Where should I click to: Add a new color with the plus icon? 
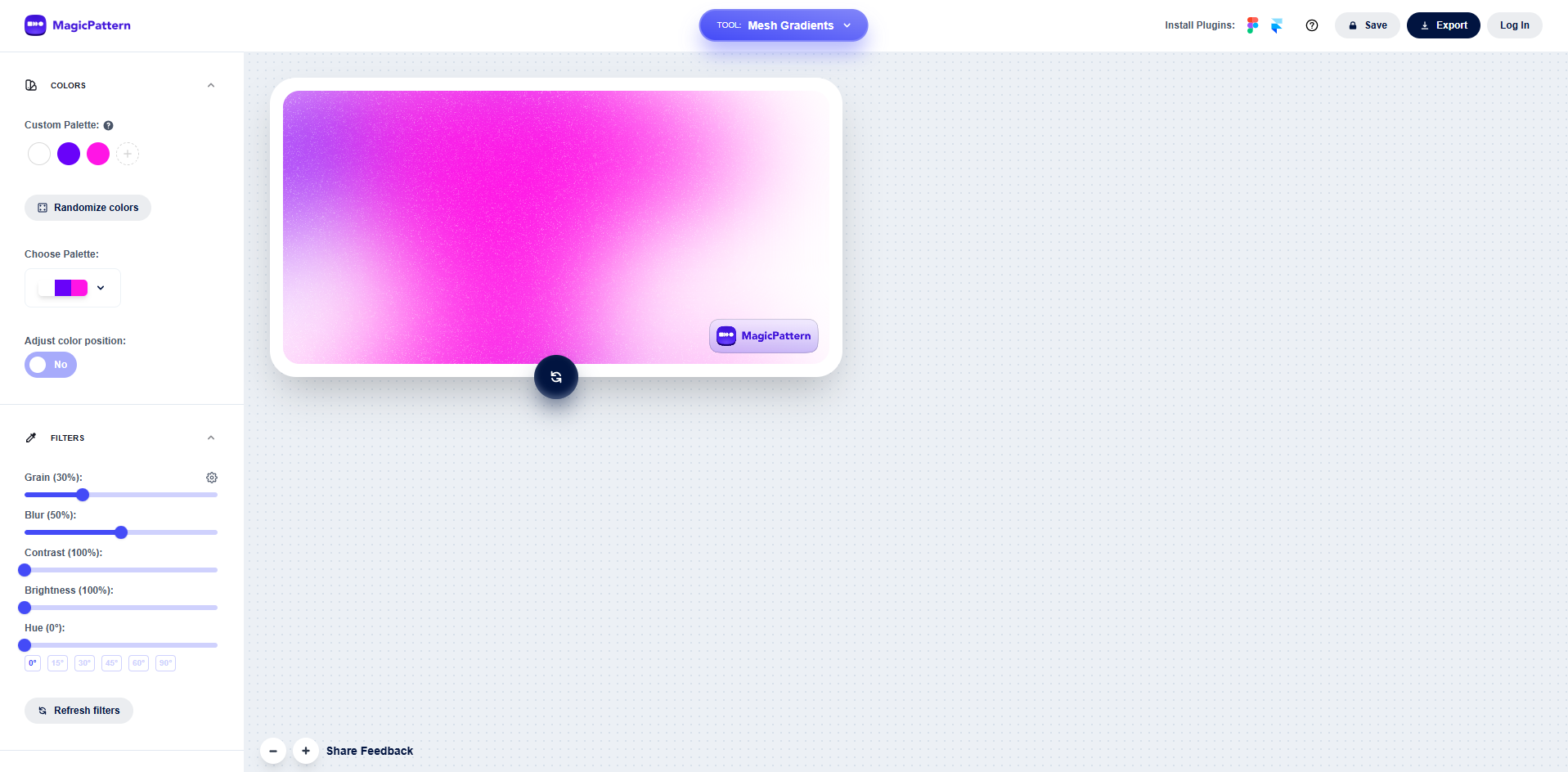click(128, 154)
